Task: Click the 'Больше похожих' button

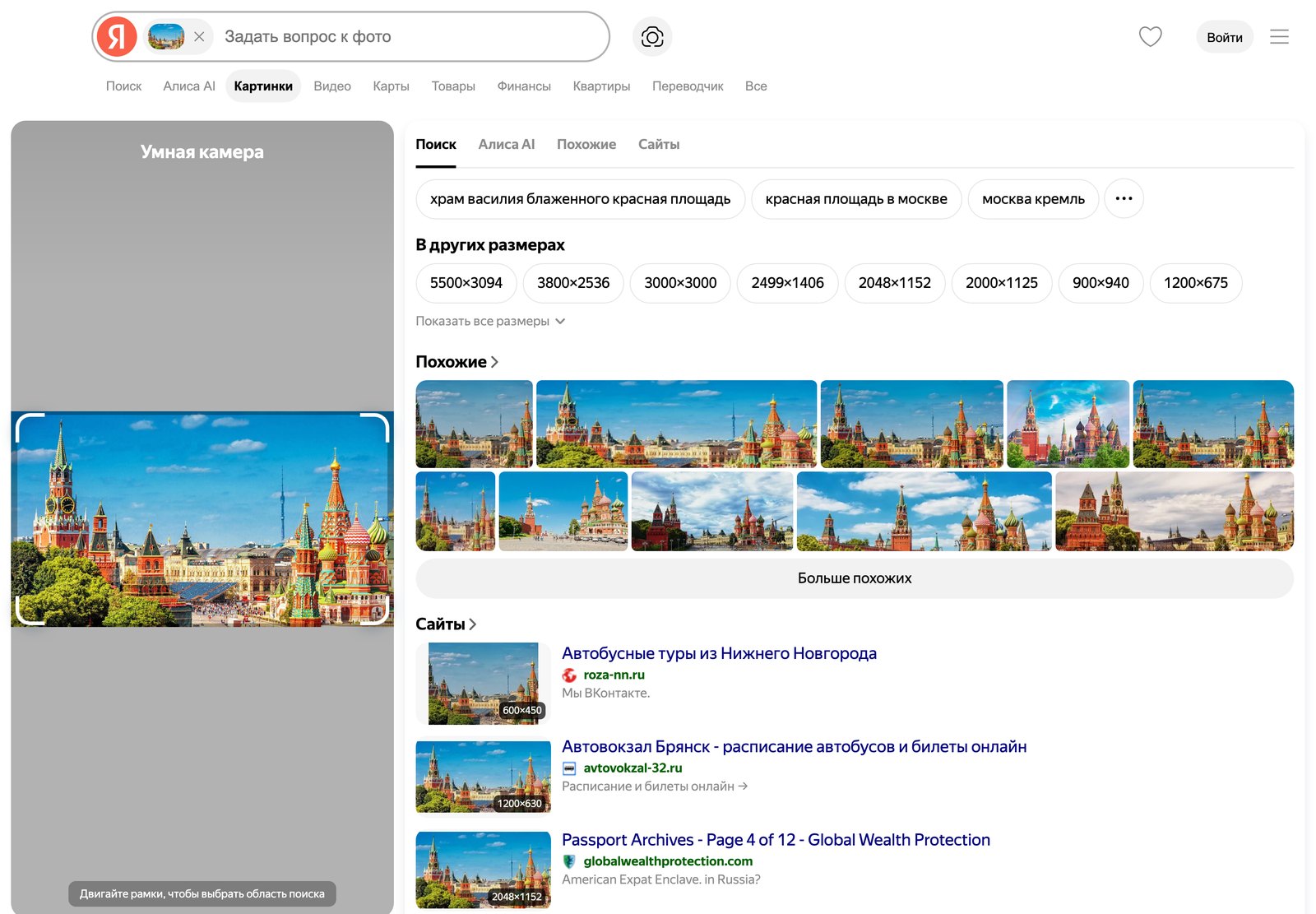Action: pyautogui.click(x=855, y=578)
